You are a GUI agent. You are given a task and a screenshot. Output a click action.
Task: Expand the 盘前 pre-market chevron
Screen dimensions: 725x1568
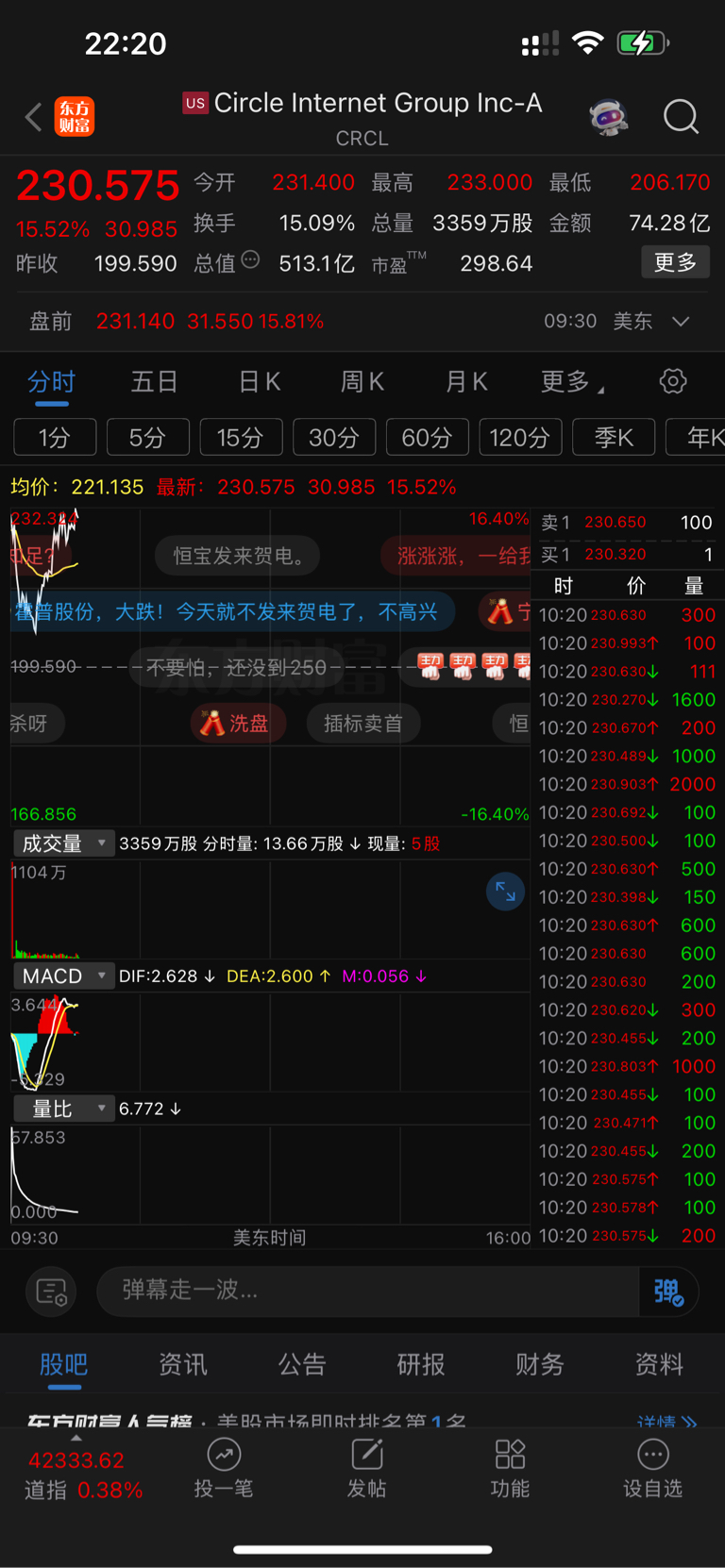pyautogui.click(x=681, y=322)
